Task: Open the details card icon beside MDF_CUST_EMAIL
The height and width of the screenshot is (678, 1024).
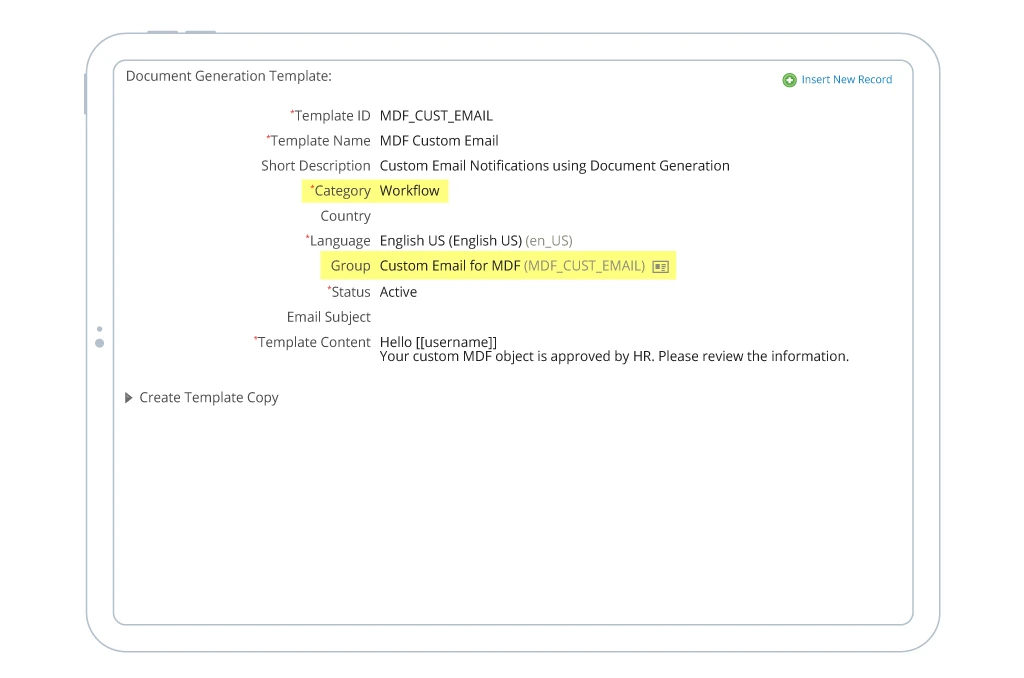Action: tap(660, 266)
